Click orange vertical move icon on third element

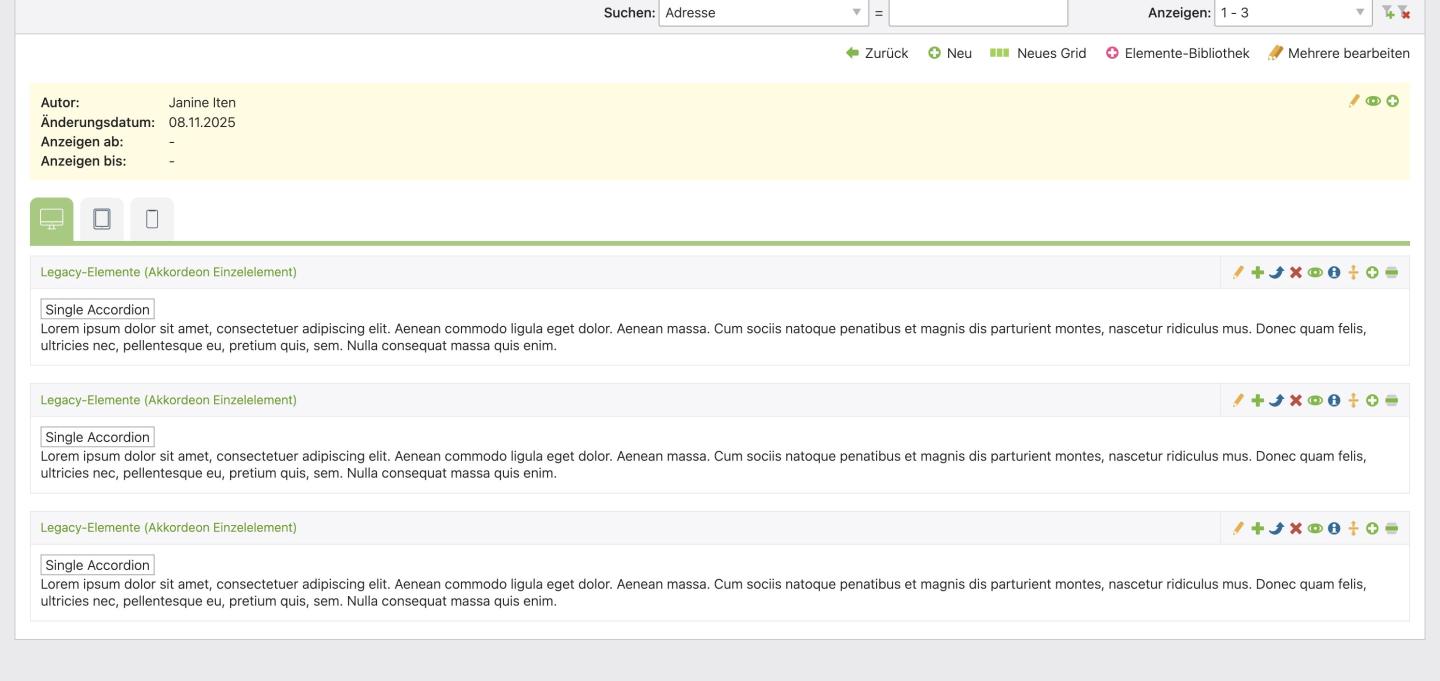pyautogui.click(x=1353, y=528)
